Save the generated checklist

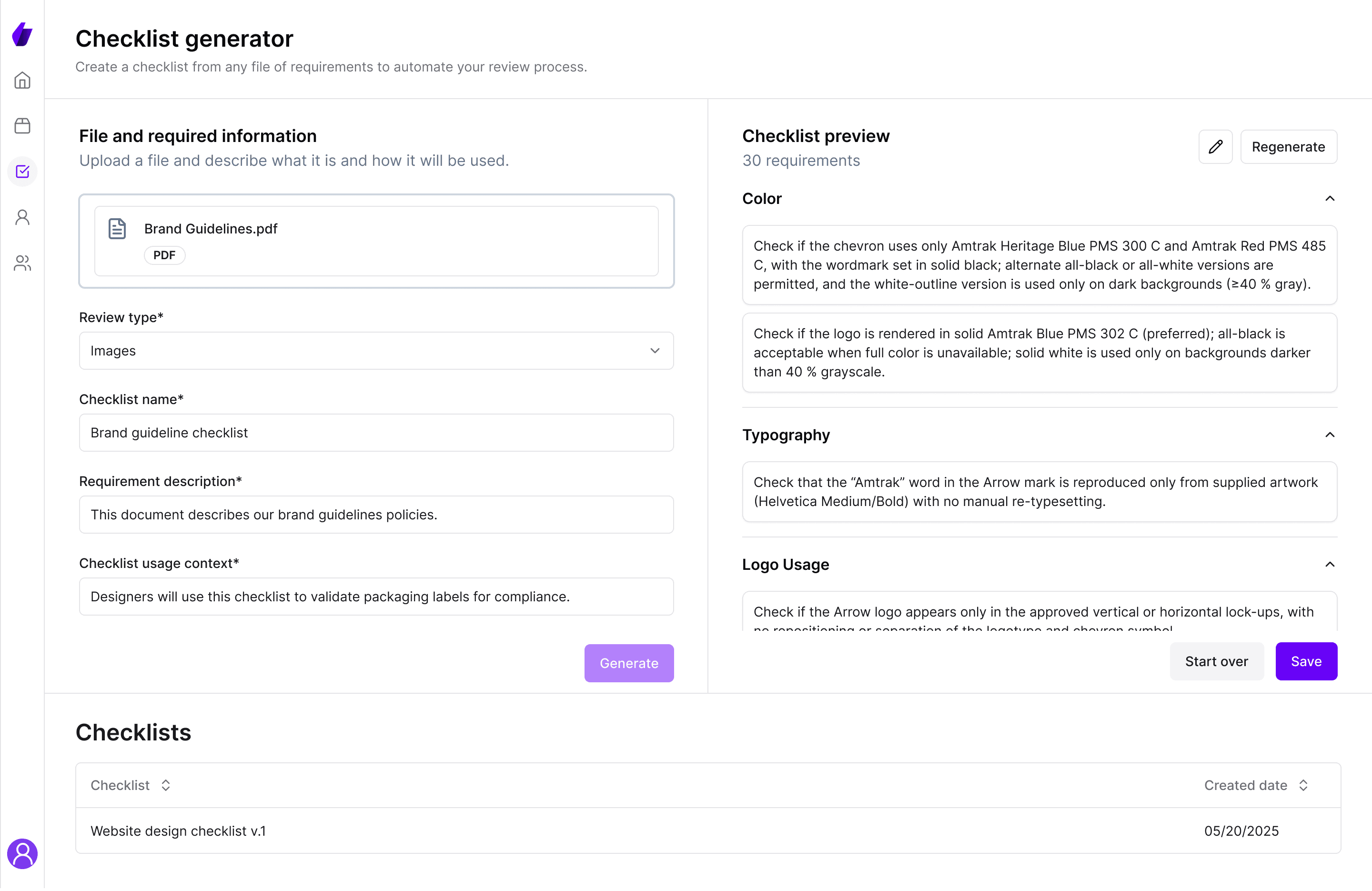point(1306,661)
